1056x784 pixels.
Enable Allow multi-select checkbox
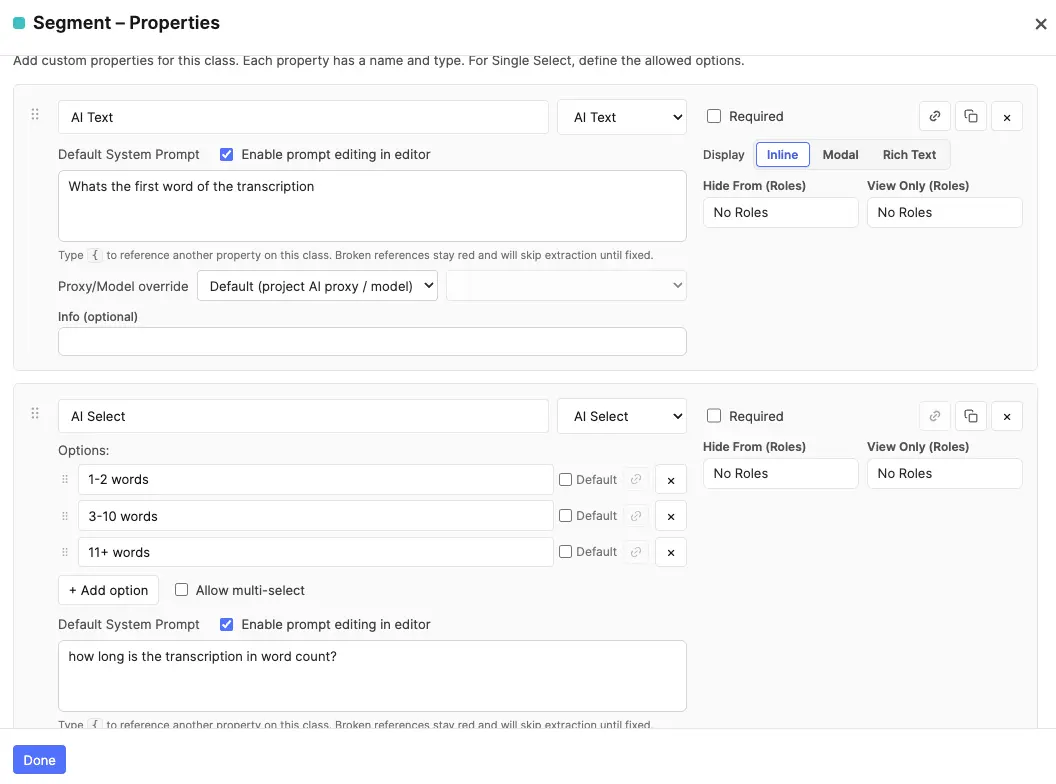pos(181,589)
